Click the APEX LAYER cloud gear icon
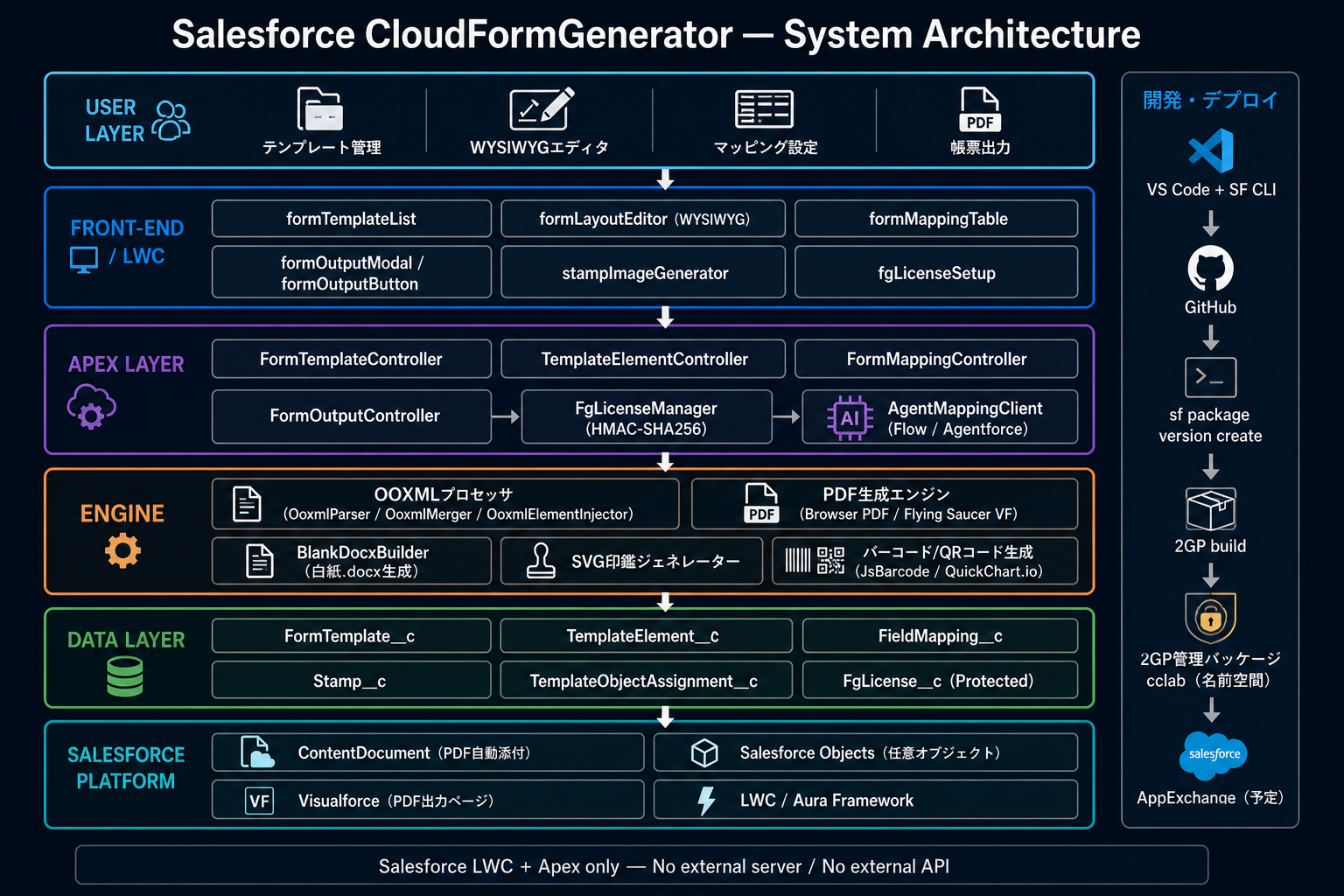Image resolution: width=1344 pixels, height=896 pixels. pos(91,407)
